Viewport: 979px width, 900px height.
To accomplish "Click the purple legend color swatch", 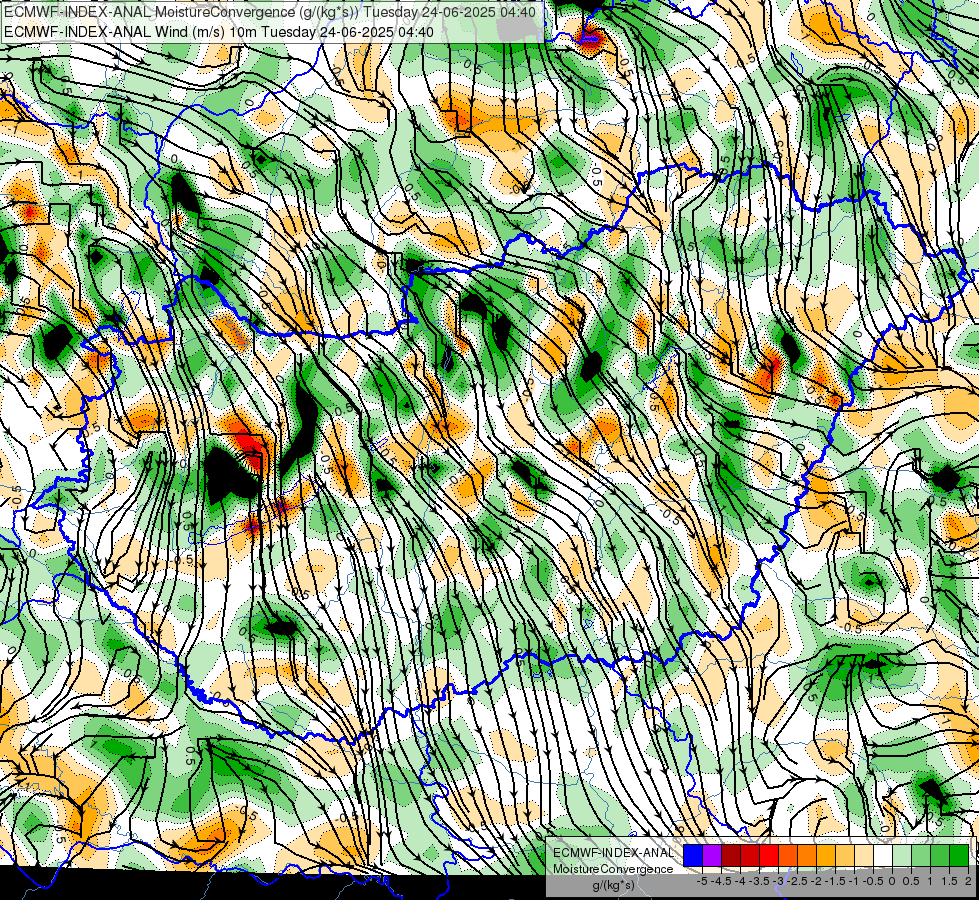I will (712, 856).
